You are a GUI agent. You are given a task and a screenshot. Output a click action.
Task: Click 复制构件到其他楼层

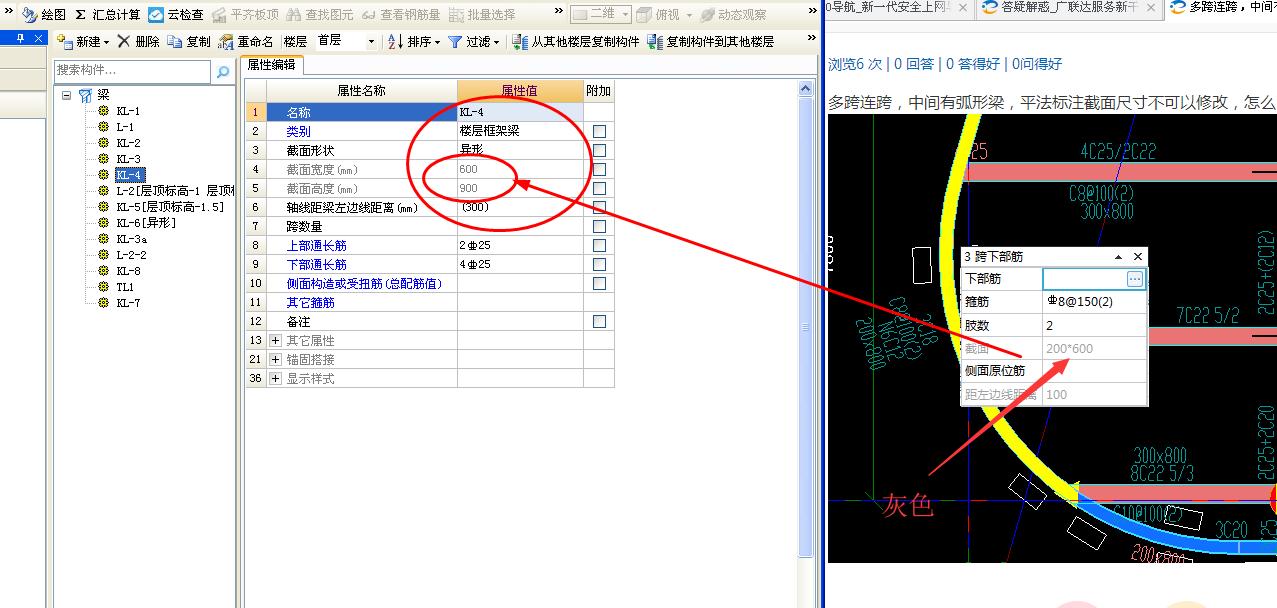coord(711,42)
